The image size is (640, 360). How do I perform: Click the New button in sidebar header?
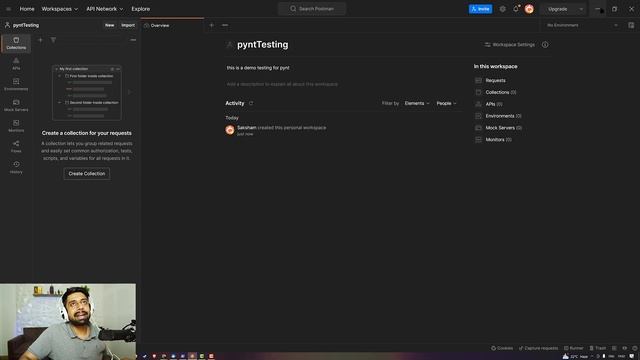pyautogui.click(x=109, y=25)
